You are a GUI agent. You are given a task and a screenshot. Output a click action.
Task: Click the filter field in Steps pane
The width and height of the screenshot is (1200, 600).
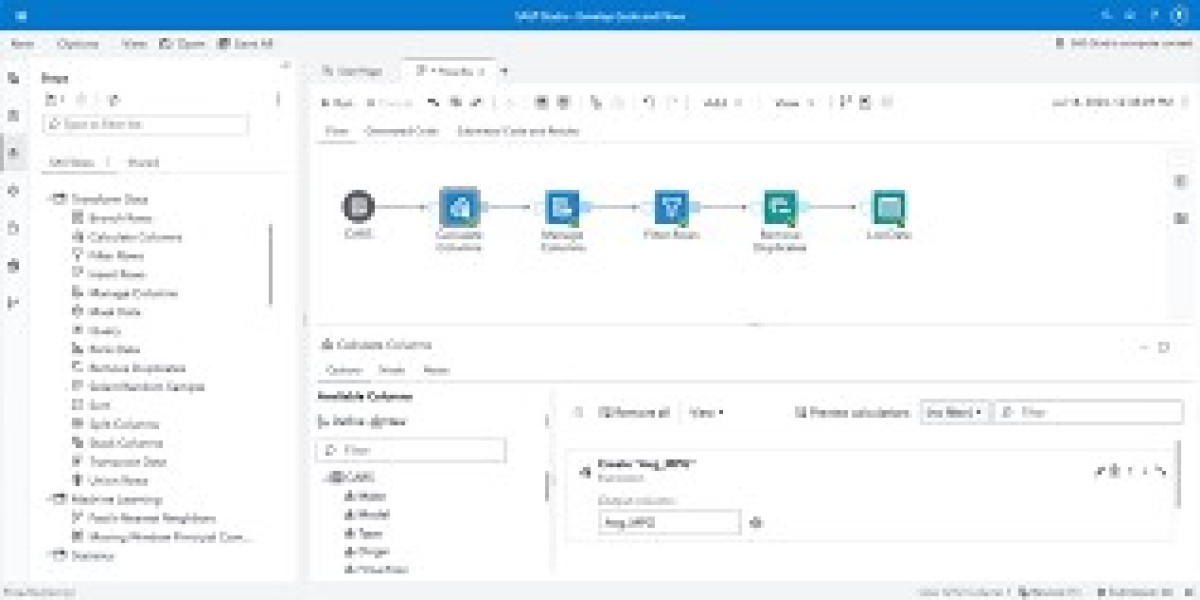coord(145,125)
